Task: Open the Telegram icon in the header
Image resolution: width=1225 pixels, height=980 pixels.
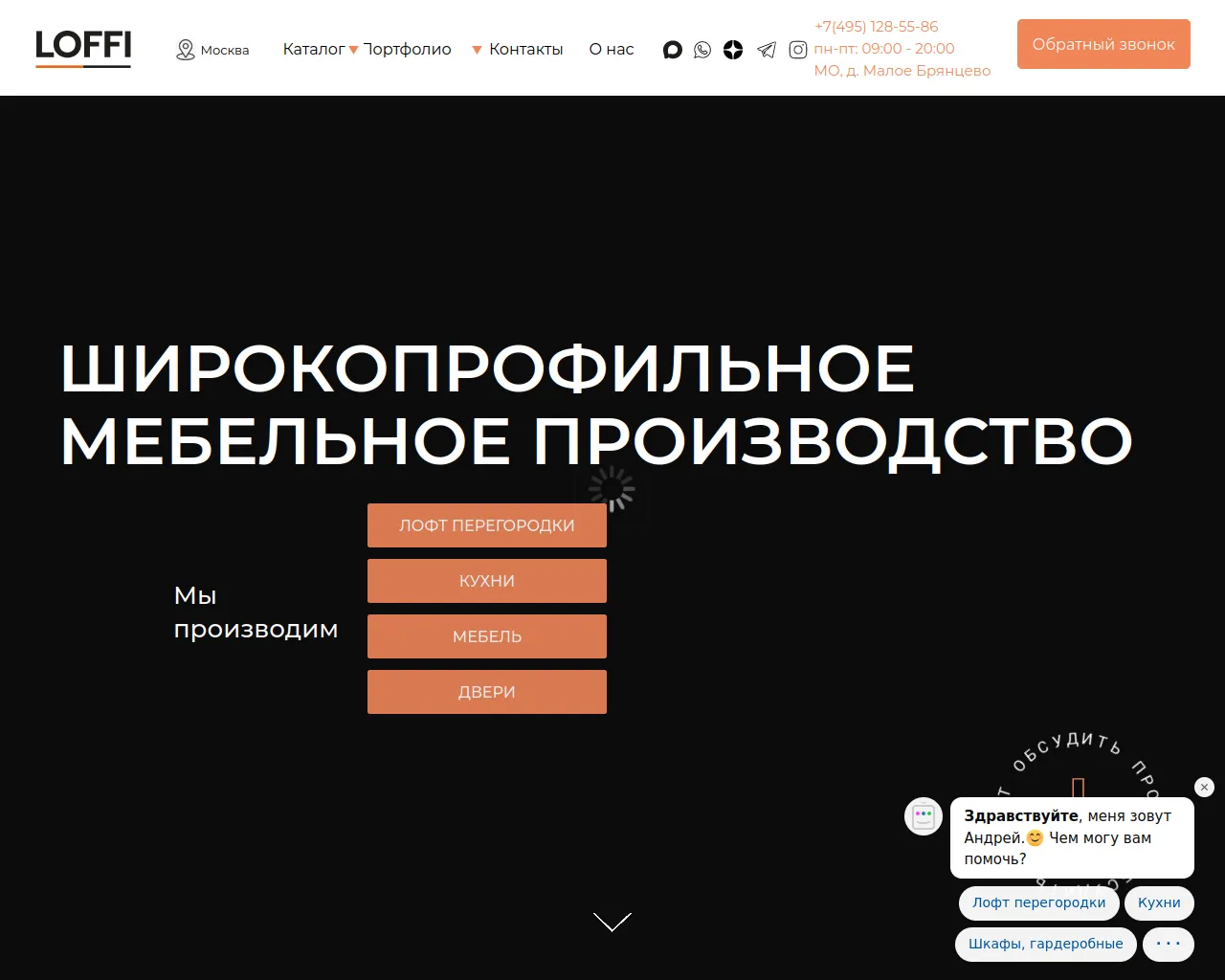Action: point(766,50)
